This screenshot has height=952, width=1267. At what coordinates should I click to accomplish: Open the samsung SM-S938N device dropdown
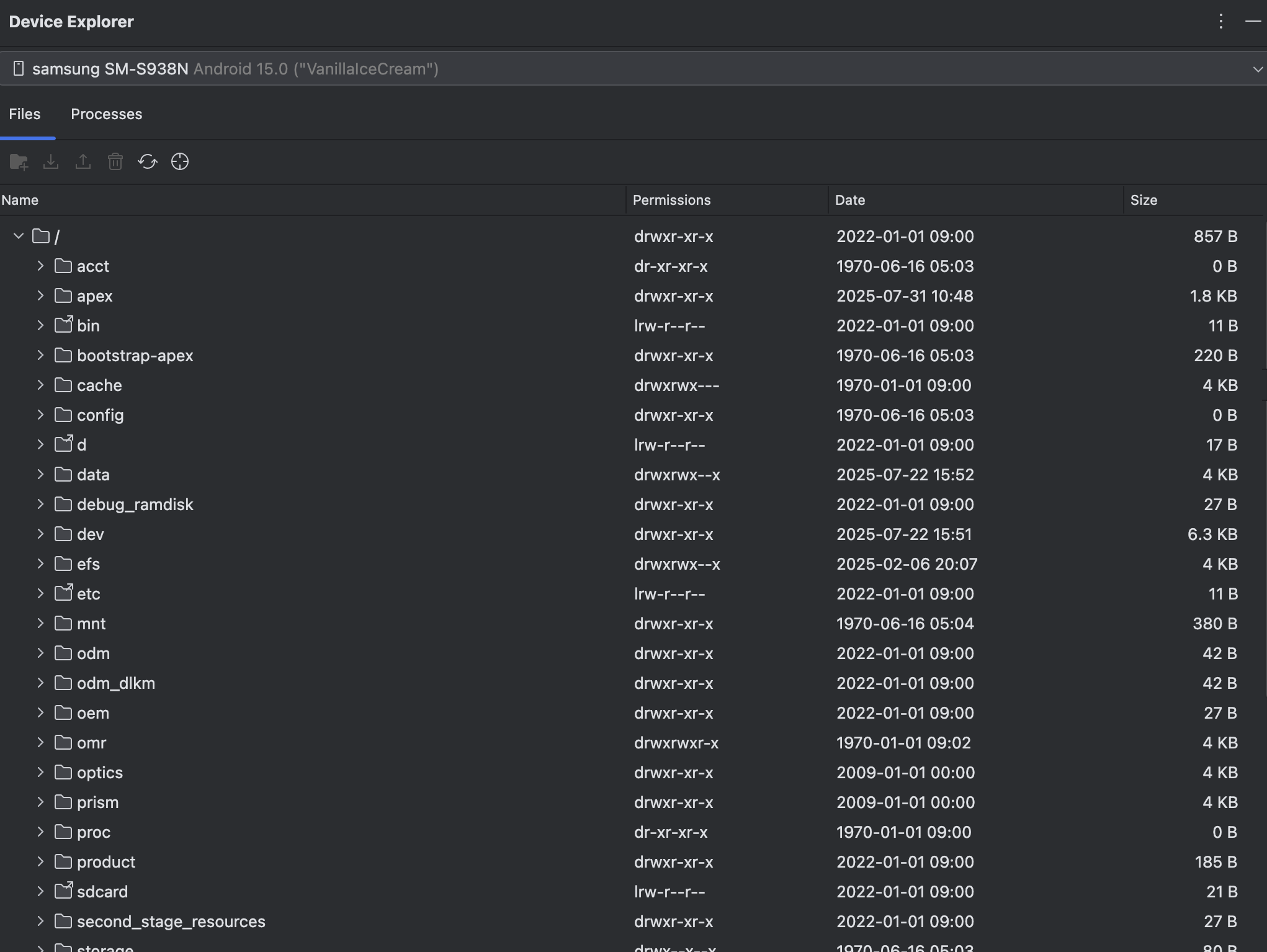point(633,69)
